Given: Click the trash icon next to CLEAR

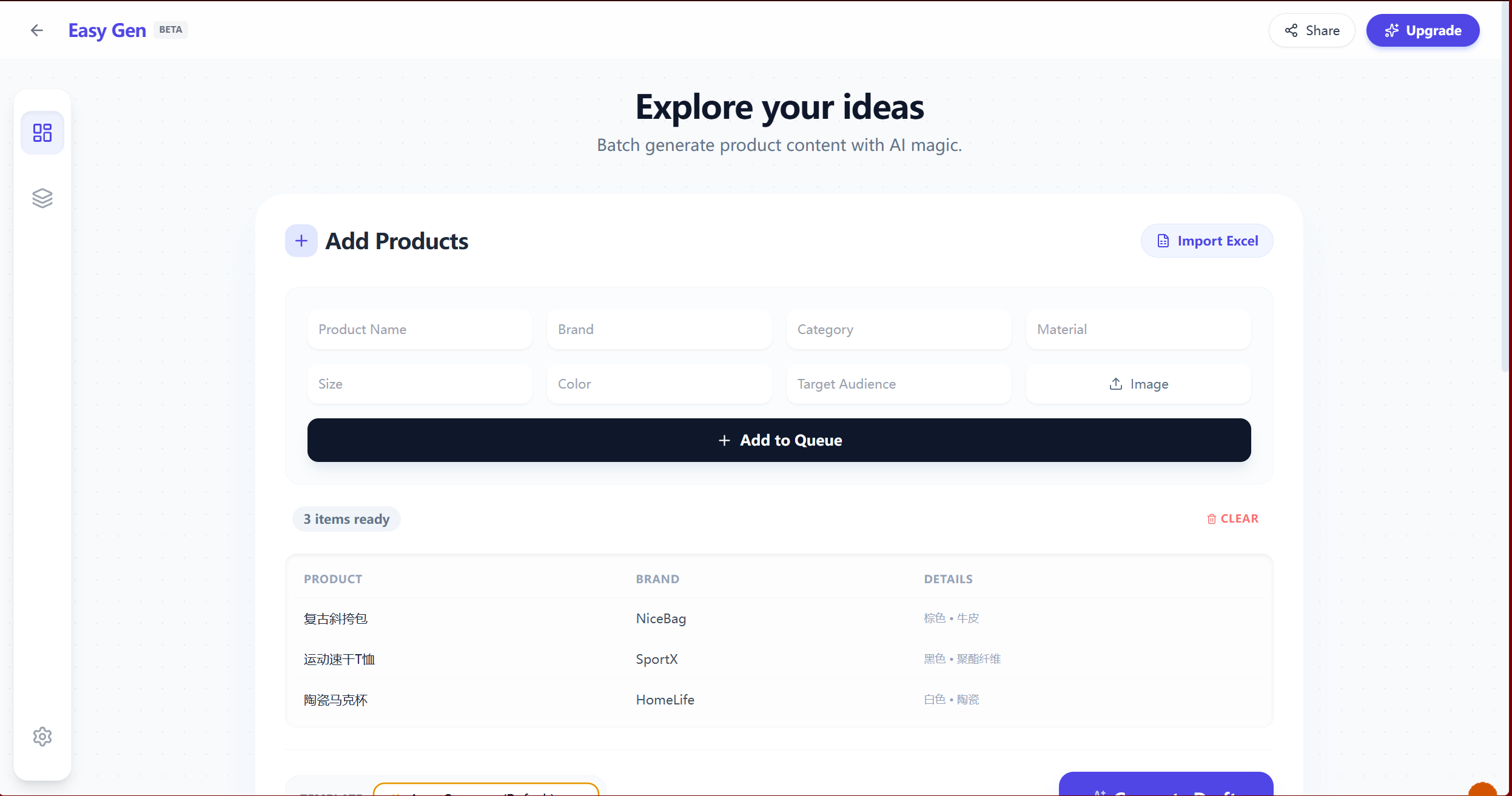Looking at the screenshot, I should tap(1211, 519).
